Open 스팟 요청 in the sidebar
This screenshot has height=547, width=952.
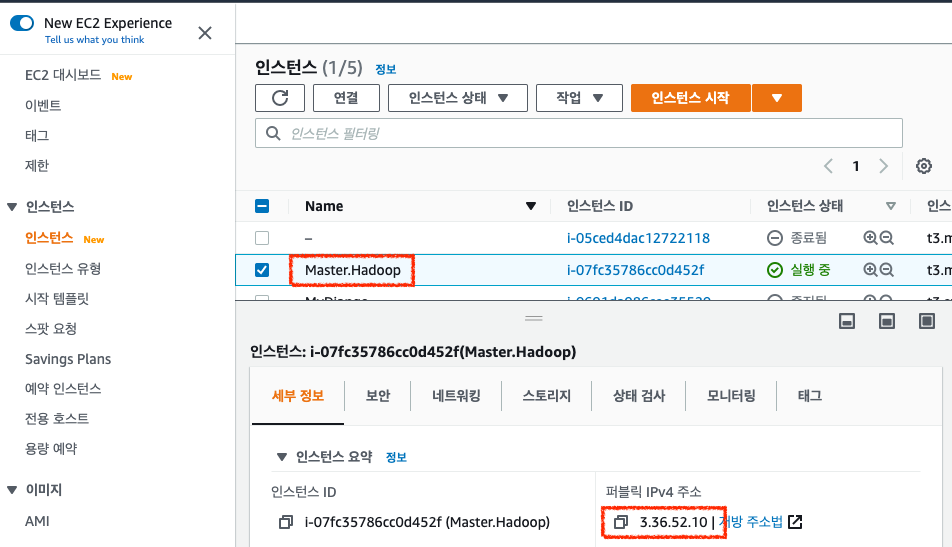pos(51,329)
